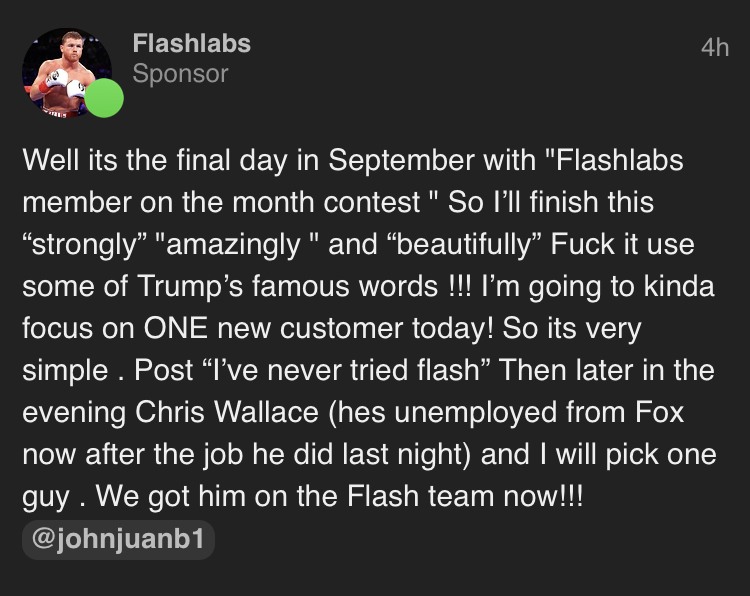Click the word "Fox" in the post
Screen dimensions: 750x596
tap(666, 413)
